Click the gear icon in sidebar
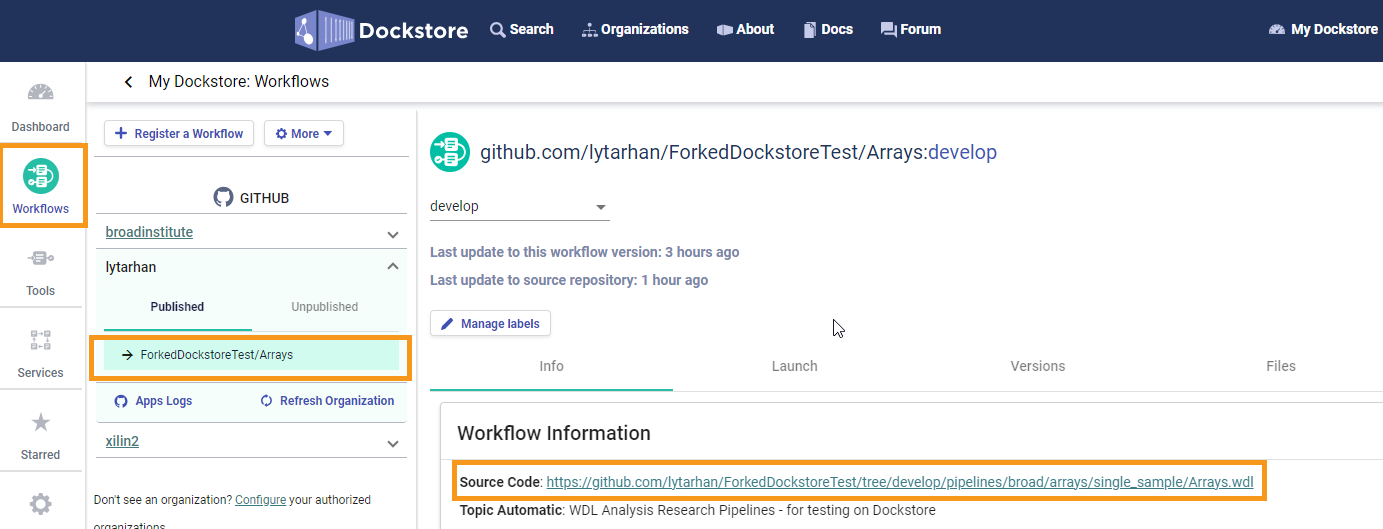Viewport: 1383px width, 529px height. tap(41, 503)
